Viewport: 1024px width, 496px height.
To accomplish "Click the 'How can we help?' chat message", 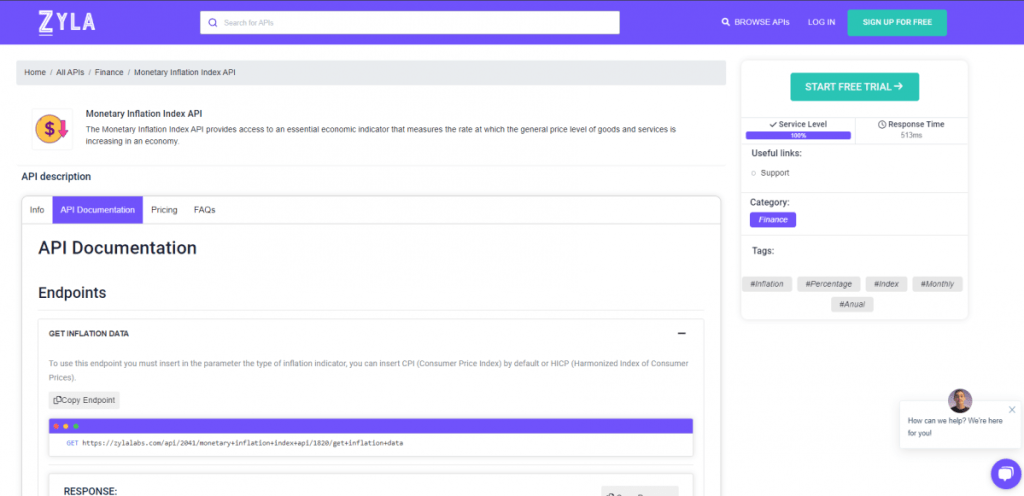I will [955, 427].
